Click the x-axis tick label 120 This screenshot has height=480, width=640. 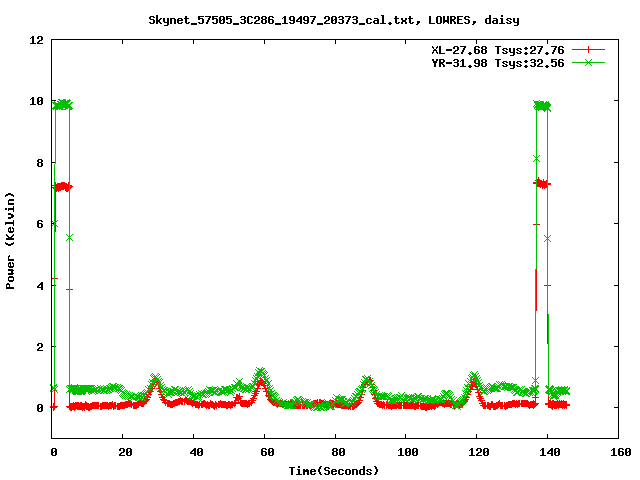click(479, 452)
